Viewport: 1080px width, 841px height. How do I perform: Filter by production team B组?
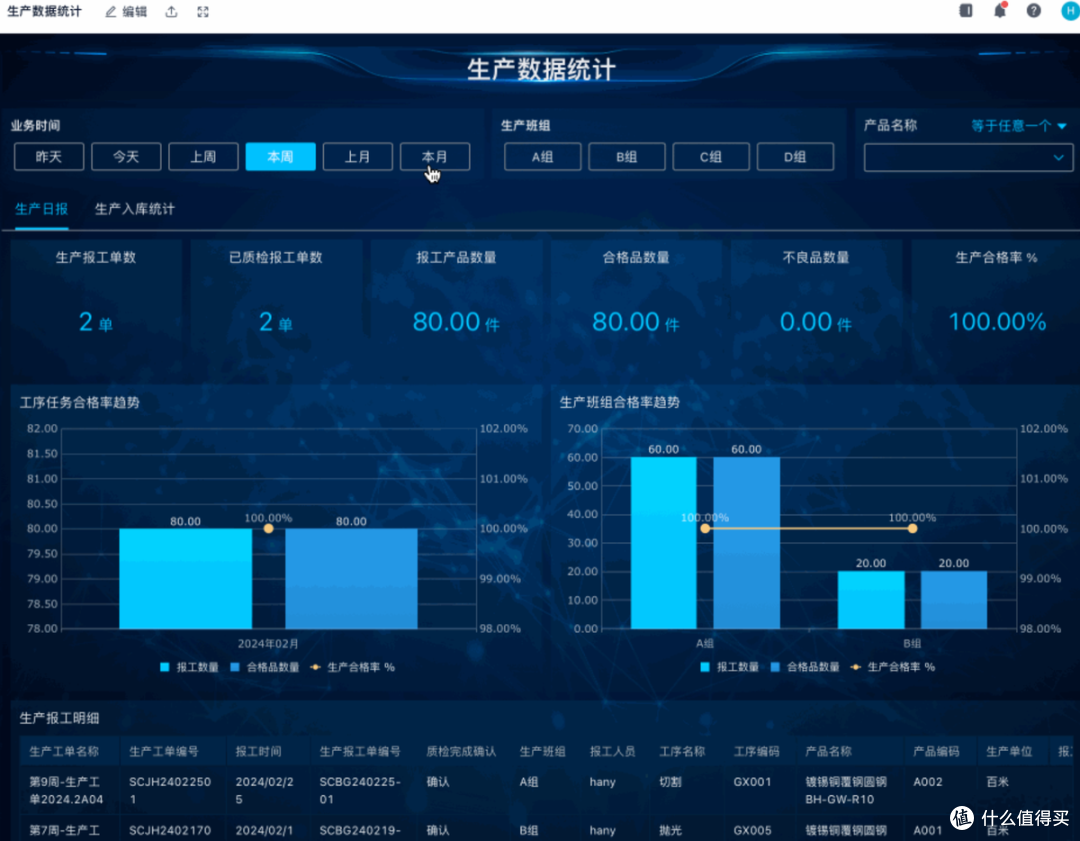point(627,157)
